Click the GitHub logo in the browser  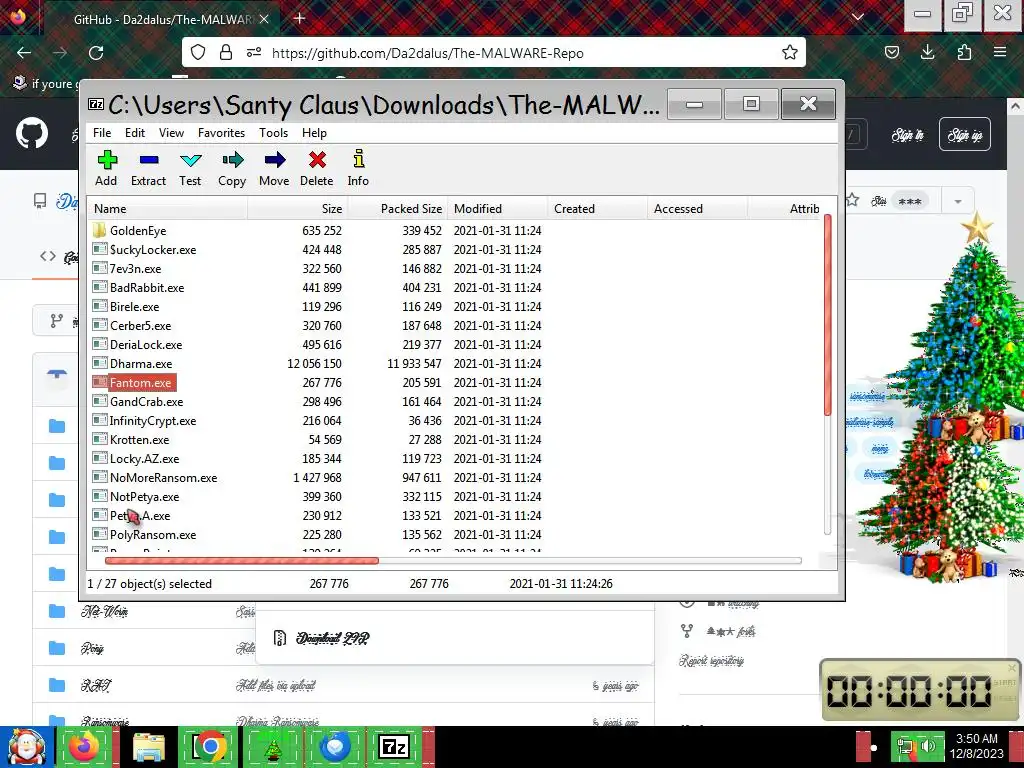click(32, 133)
